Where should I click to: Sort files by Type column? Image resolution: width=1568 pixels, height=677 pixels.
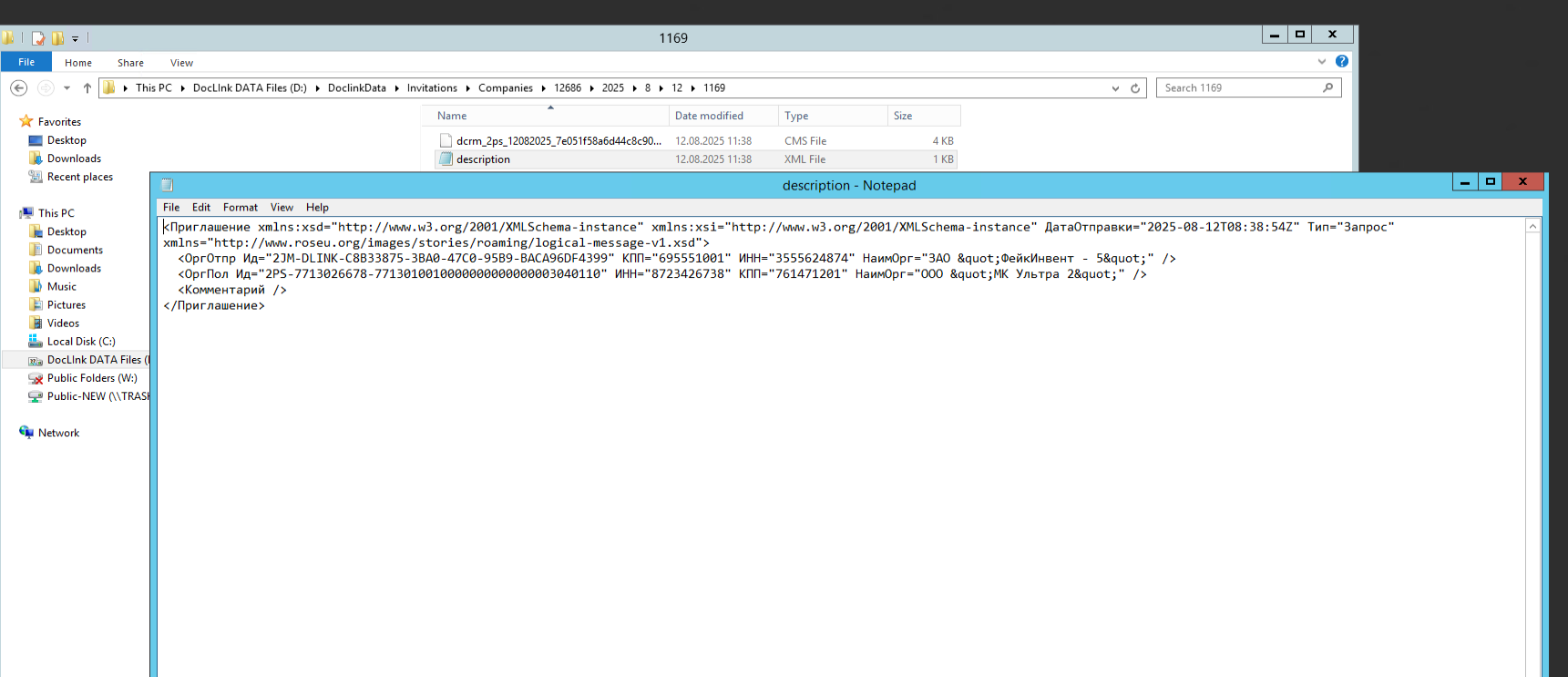(833, 116)
